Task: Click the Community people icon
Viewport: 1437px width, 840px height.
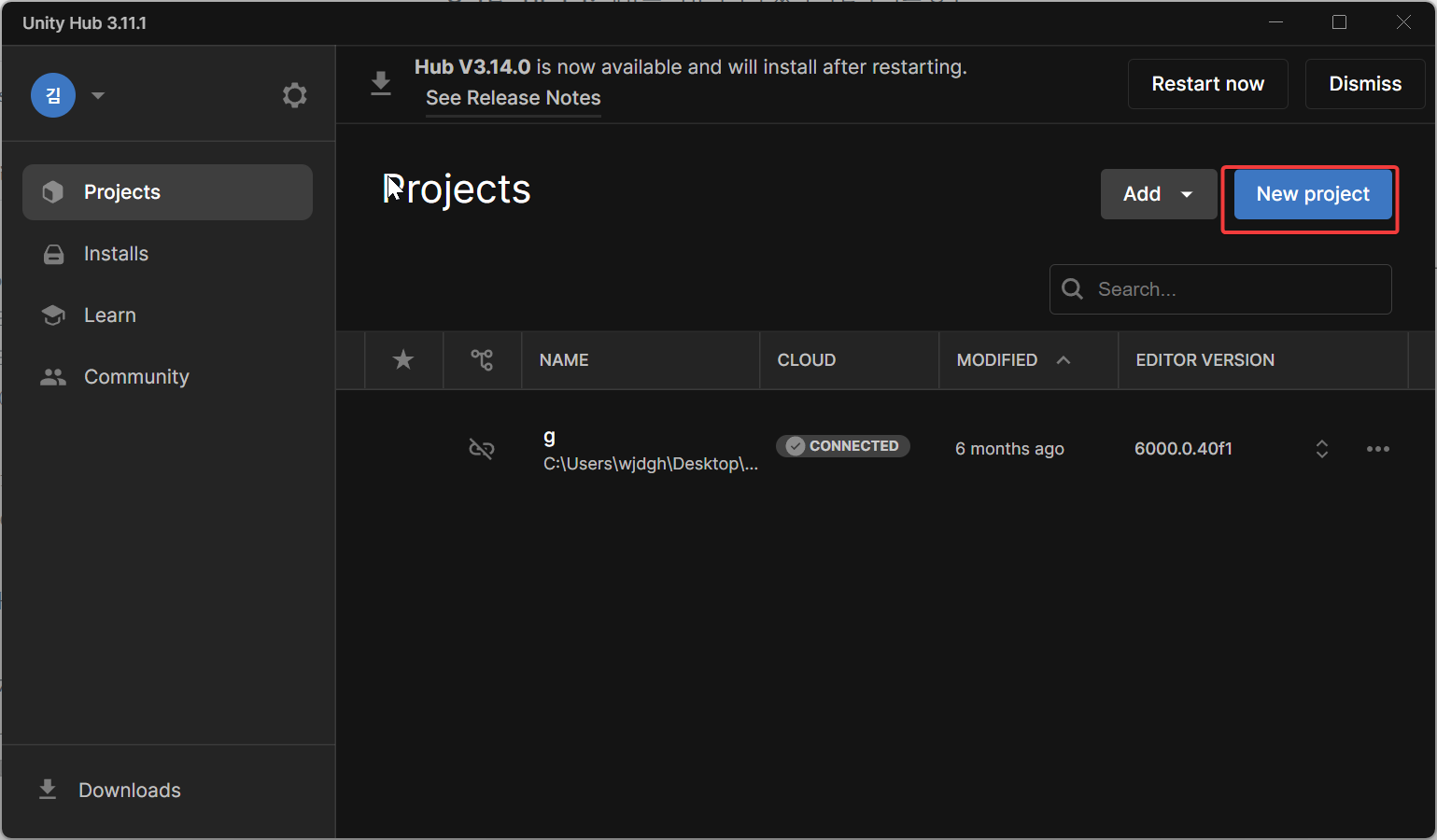Action: pyautogui.click(x=53, y=377)
